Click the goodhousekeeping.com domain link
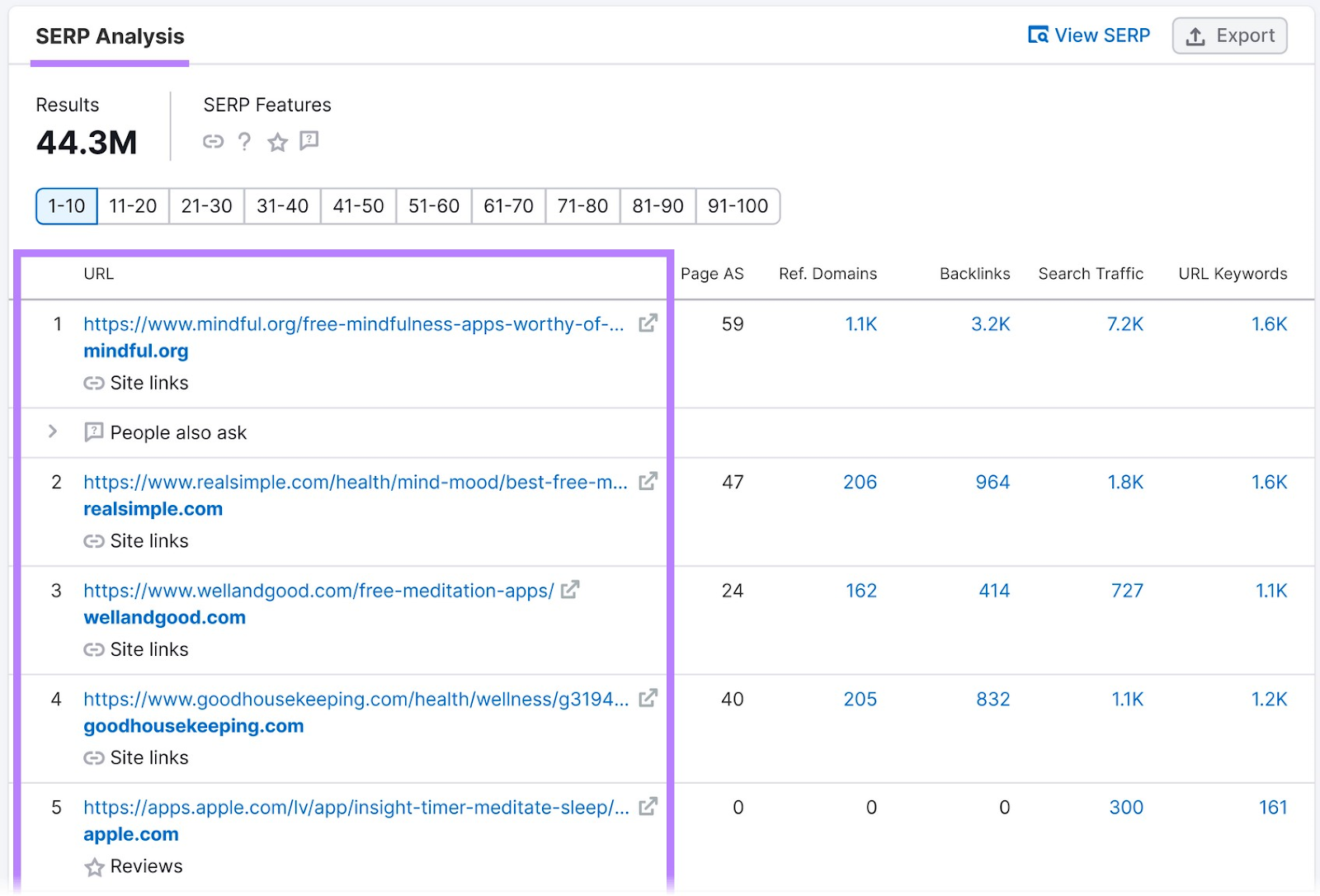 tap(193, 726)
